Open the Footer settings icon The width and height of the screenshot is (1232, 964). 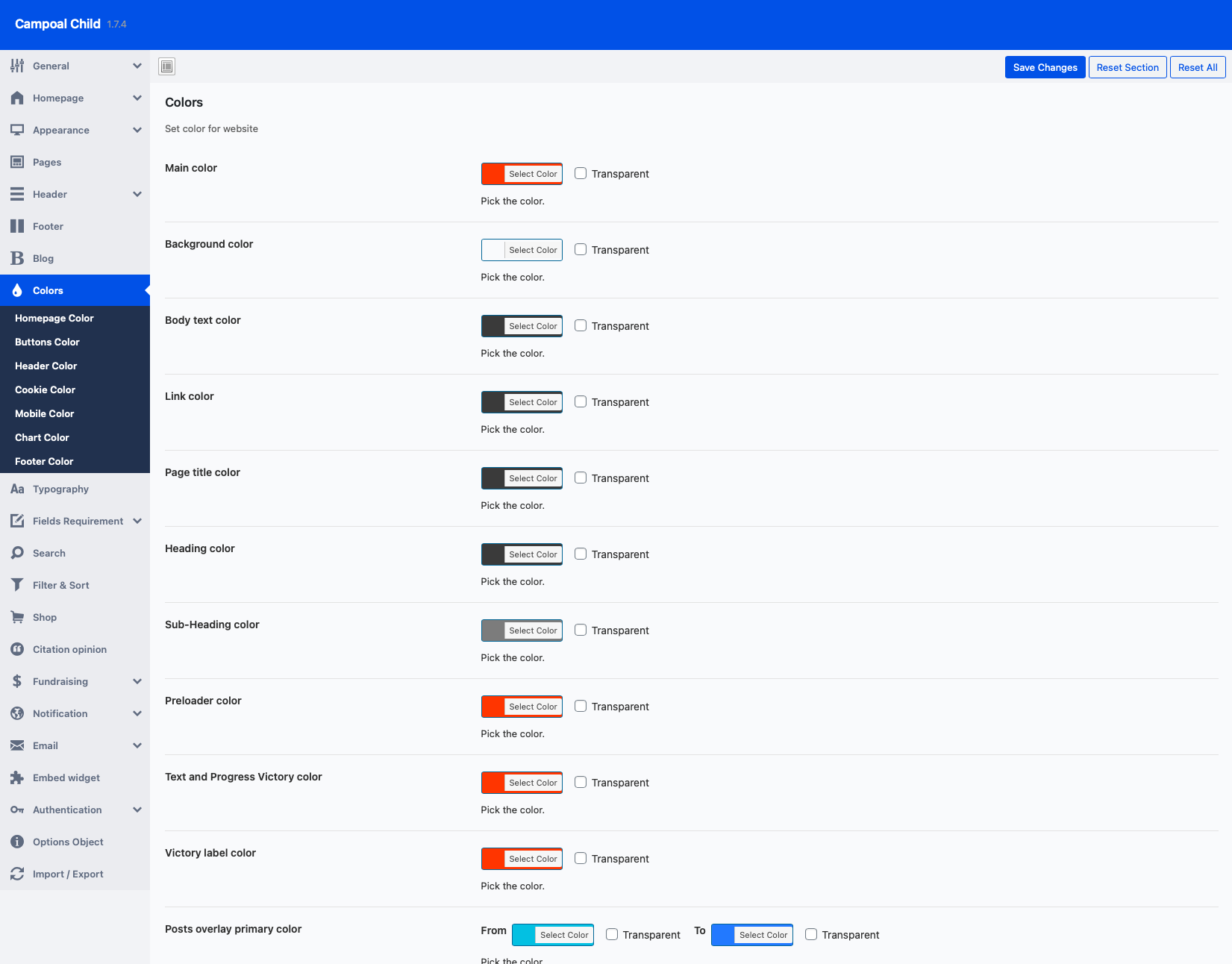[17, 226]
